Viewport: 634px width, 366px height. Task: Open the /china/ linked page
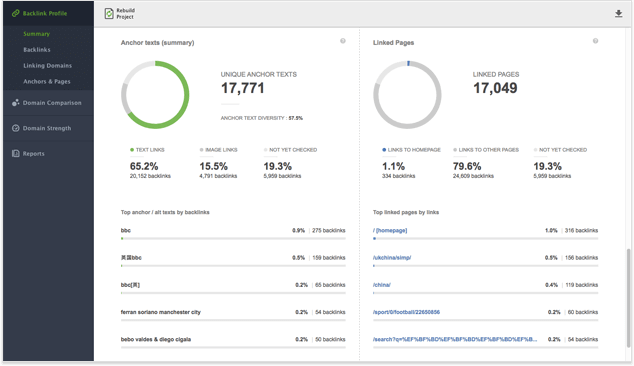coord(382,285)
